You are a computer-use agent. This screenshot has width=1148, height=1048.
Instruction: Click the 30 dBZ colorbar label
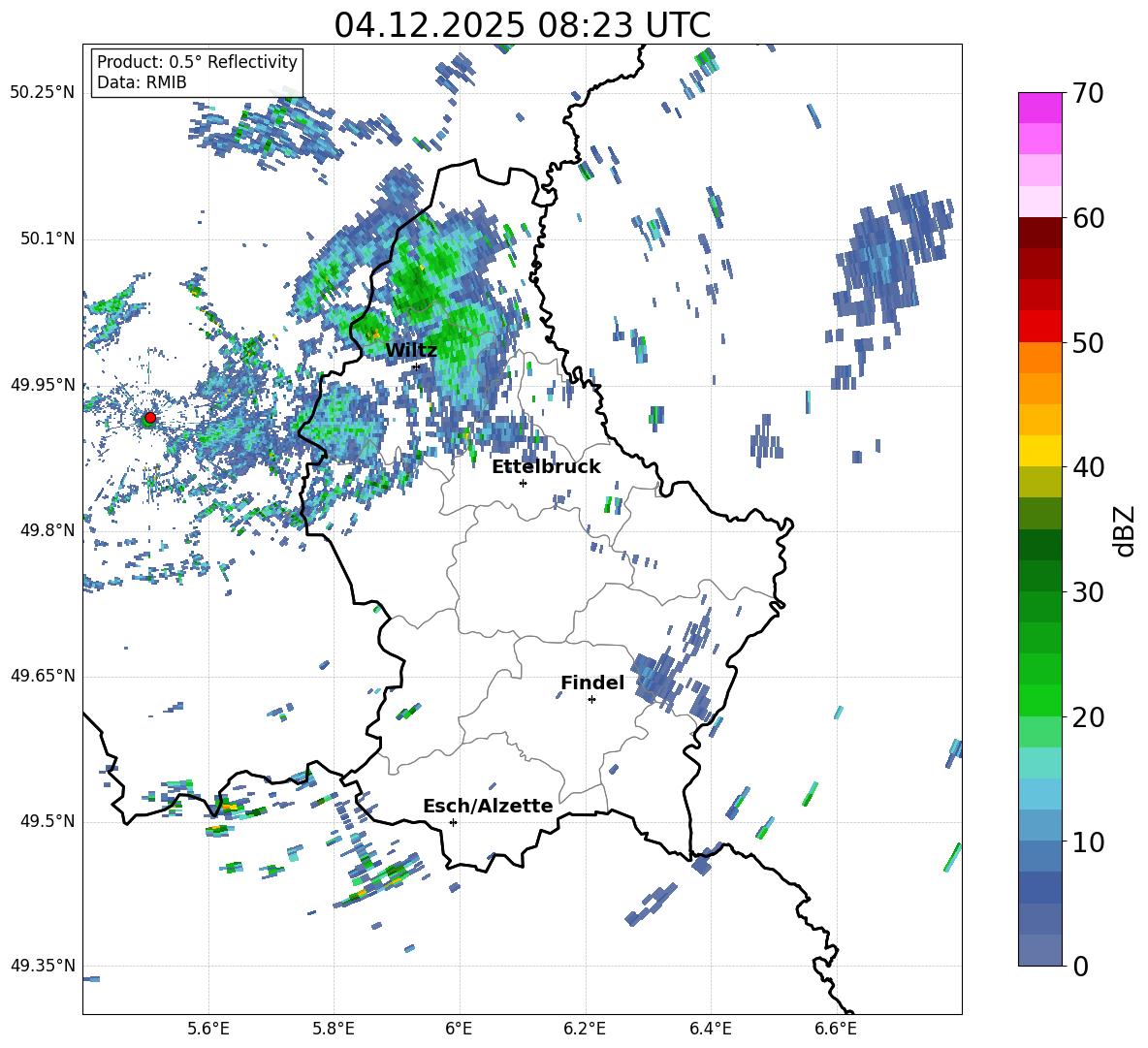pos(1088,592)
